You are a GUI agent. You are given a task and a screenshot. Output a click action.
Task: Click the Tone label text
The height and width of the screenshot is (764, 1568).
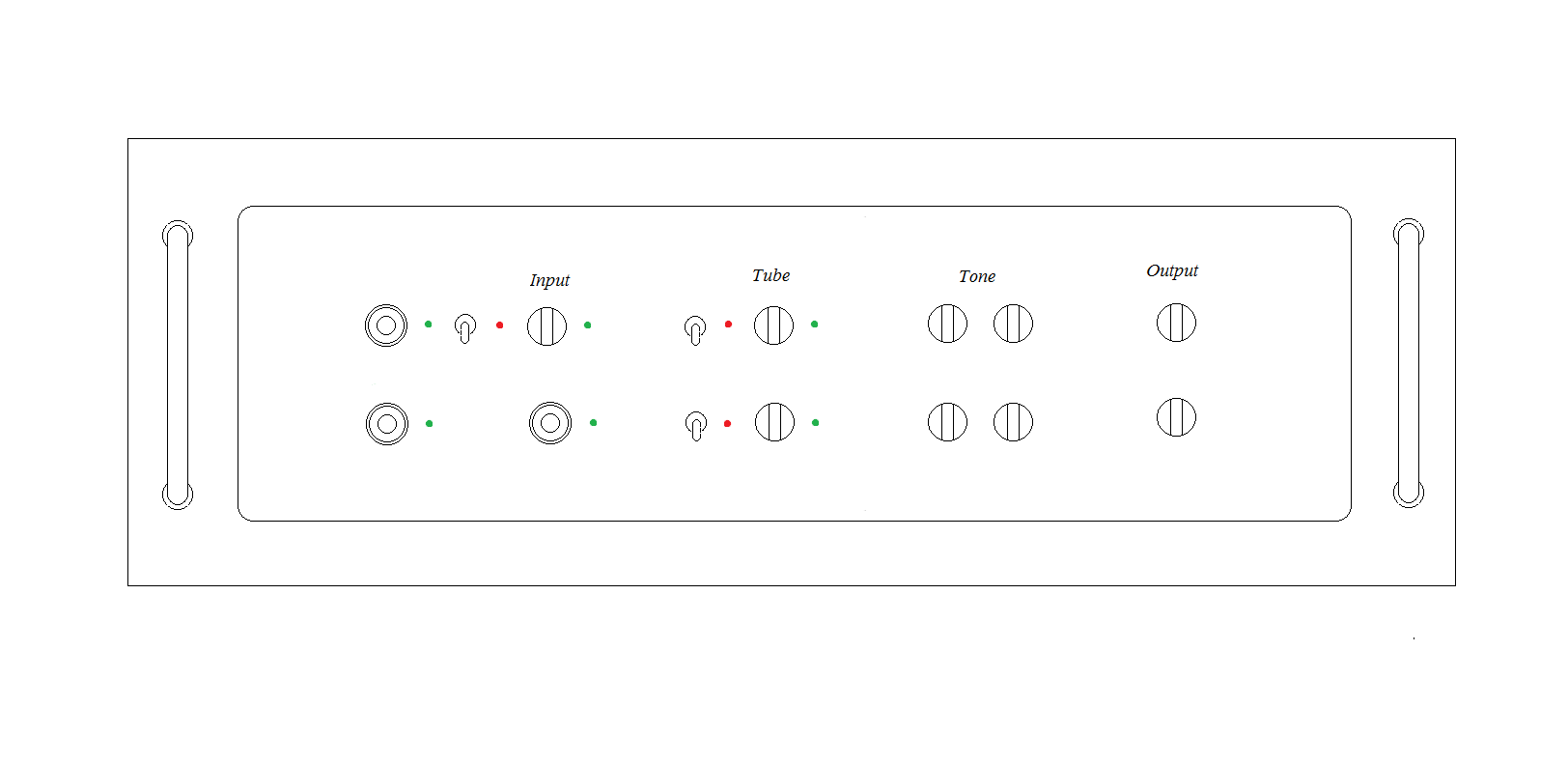click(x=977, y=276)
